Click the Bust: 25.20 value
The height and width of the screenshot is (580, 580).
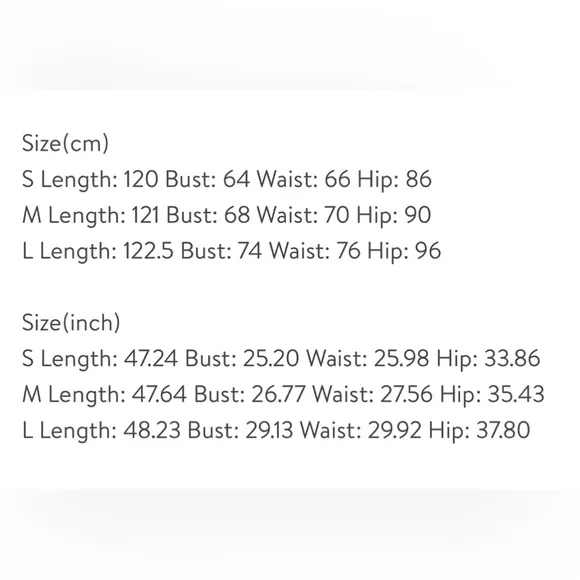[x=242, y=358]
